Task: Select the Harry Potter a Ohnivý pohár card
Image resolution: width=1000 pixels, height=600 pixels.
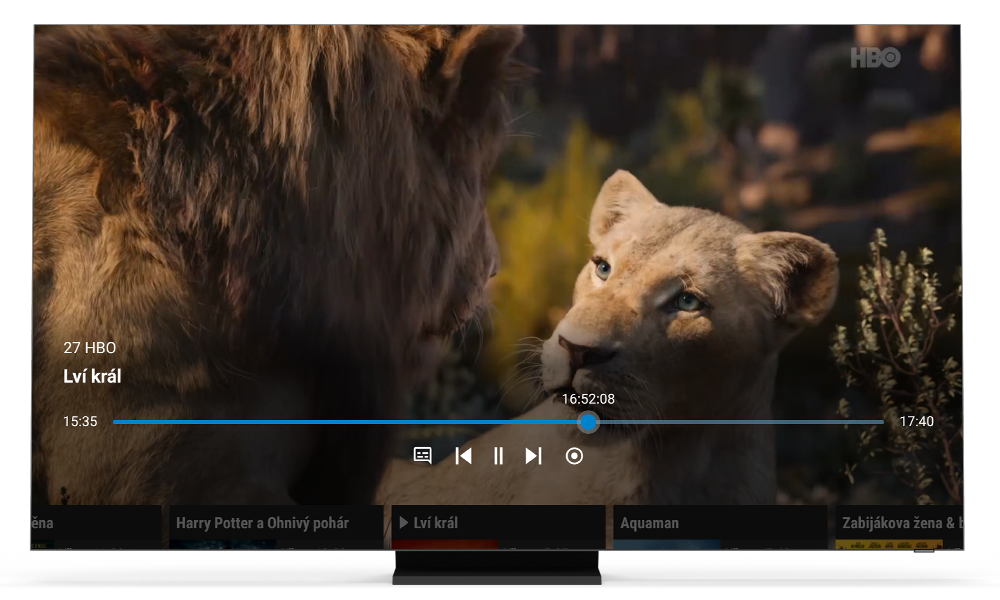Action: point(276,527)
